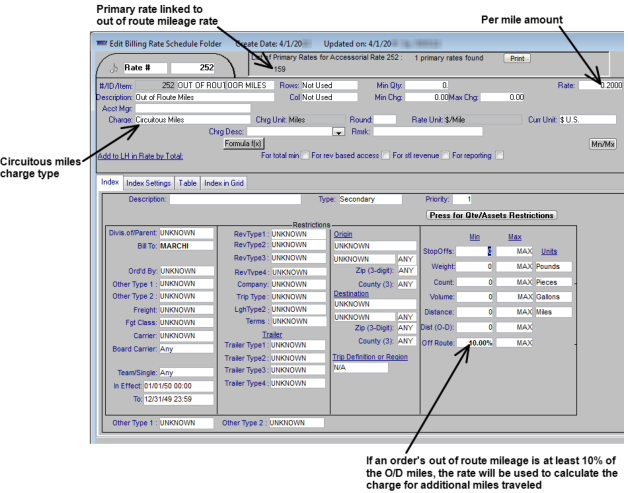Screen dimensions: 628x493
Task: Switch to the Index tab
Action: pos(110,182)
